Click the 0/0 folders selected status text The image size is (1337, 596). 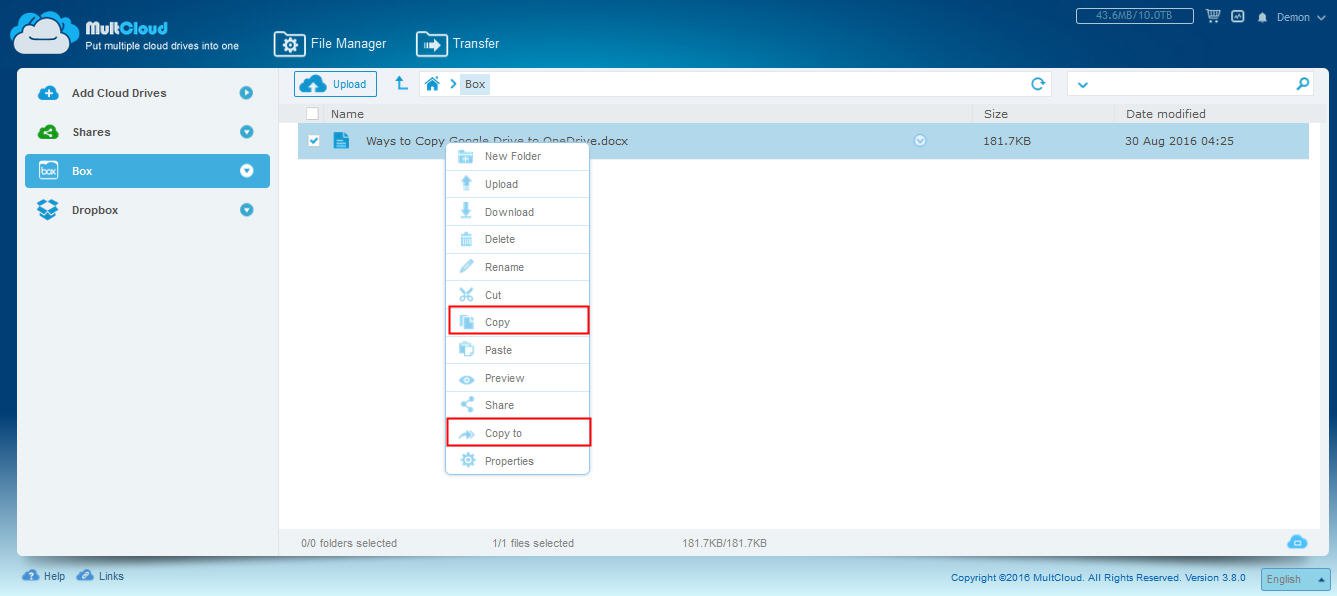(x=349, y=543)
